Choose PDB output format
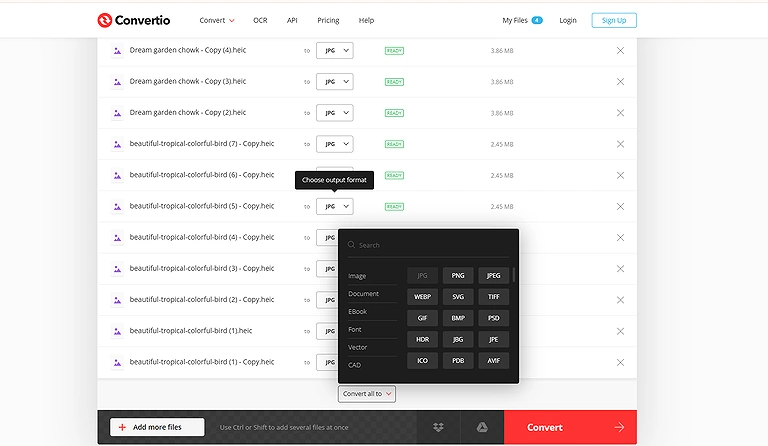The width and height of the screenshot is (768, 446). click(458, 361)
